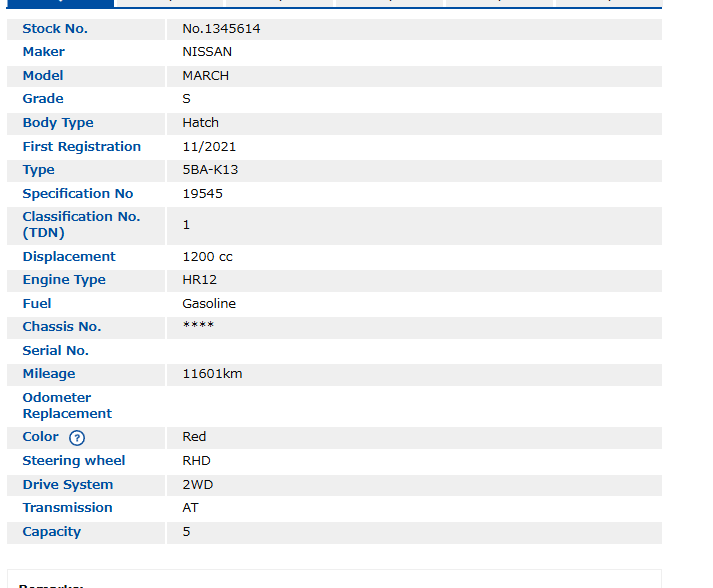Image resolution: width=713 pixels, height=588 pixels.
Task: Click the Gasoline fuel value
Action: click(209, 304)
